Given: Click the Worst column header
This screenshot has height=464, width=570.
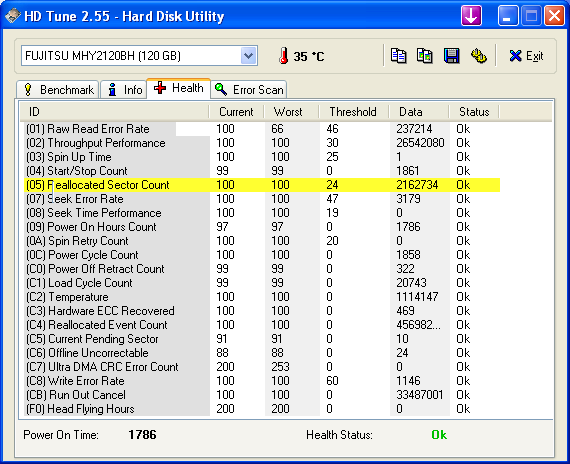Looking at the screenshot, I should pyautogui.click(x=291, y=112).
